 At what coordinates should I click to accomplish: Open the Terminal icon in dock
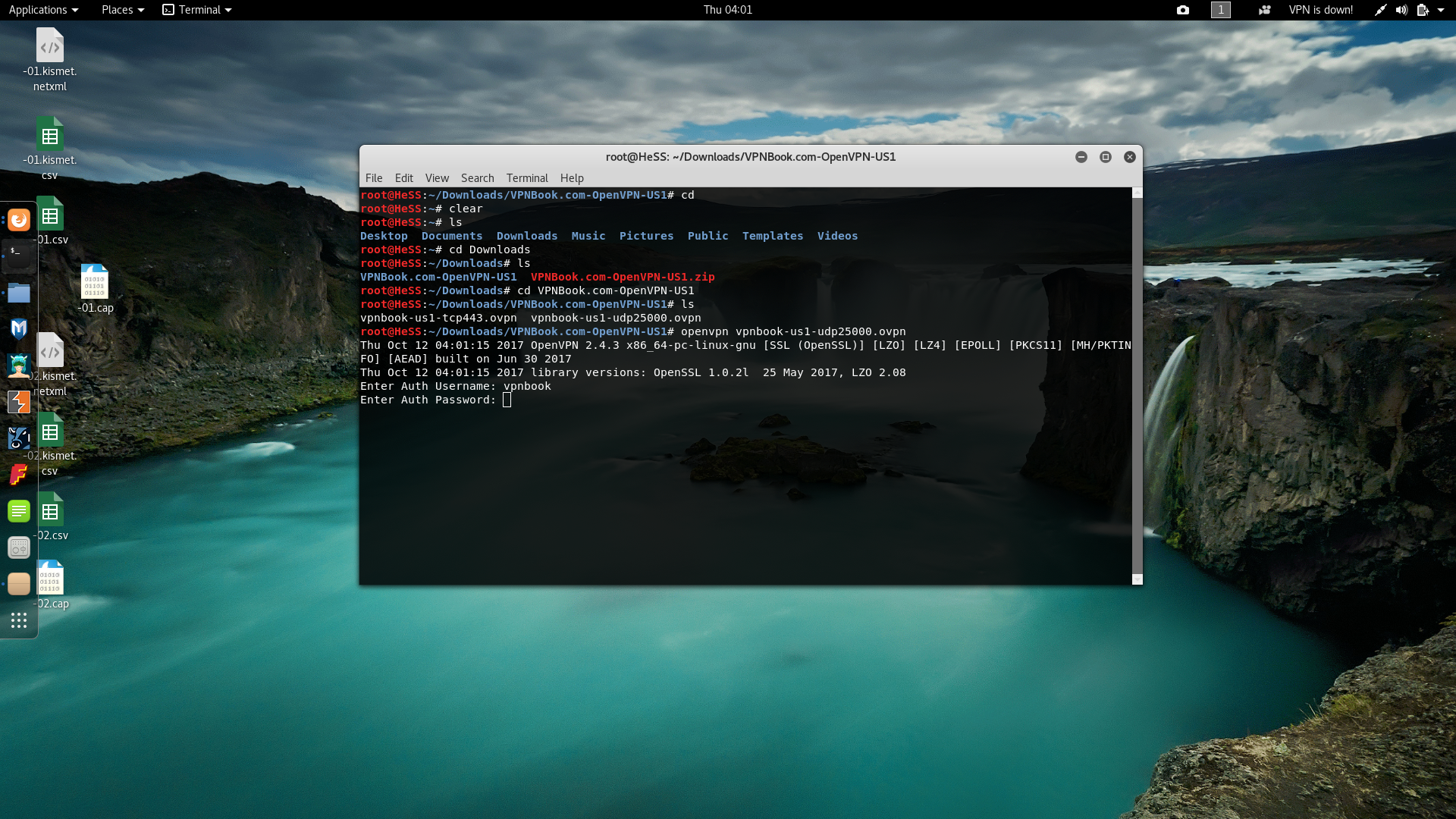[19, 256]
